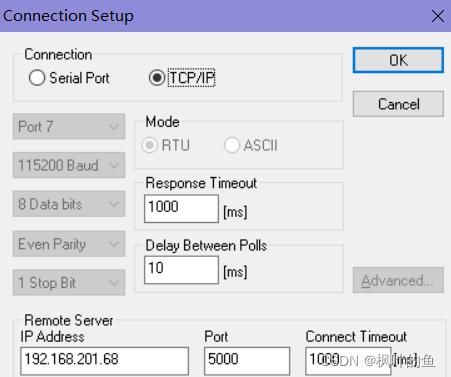Select the TCP/IP connection option
The width and height of the screenshot is (451, 377).
coord(157,78)
